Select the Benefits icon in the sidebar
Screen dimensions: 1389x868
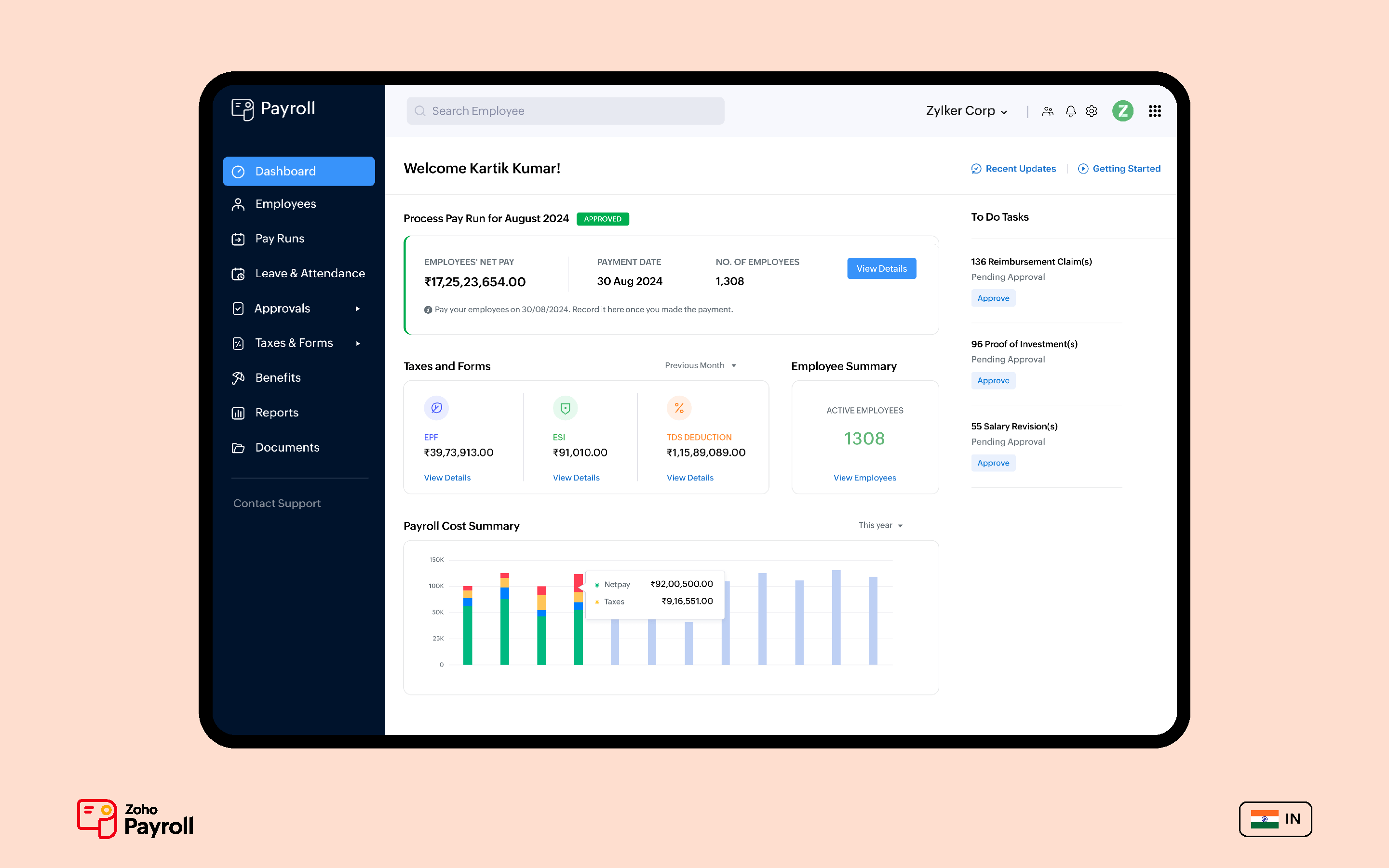[239, 378]
